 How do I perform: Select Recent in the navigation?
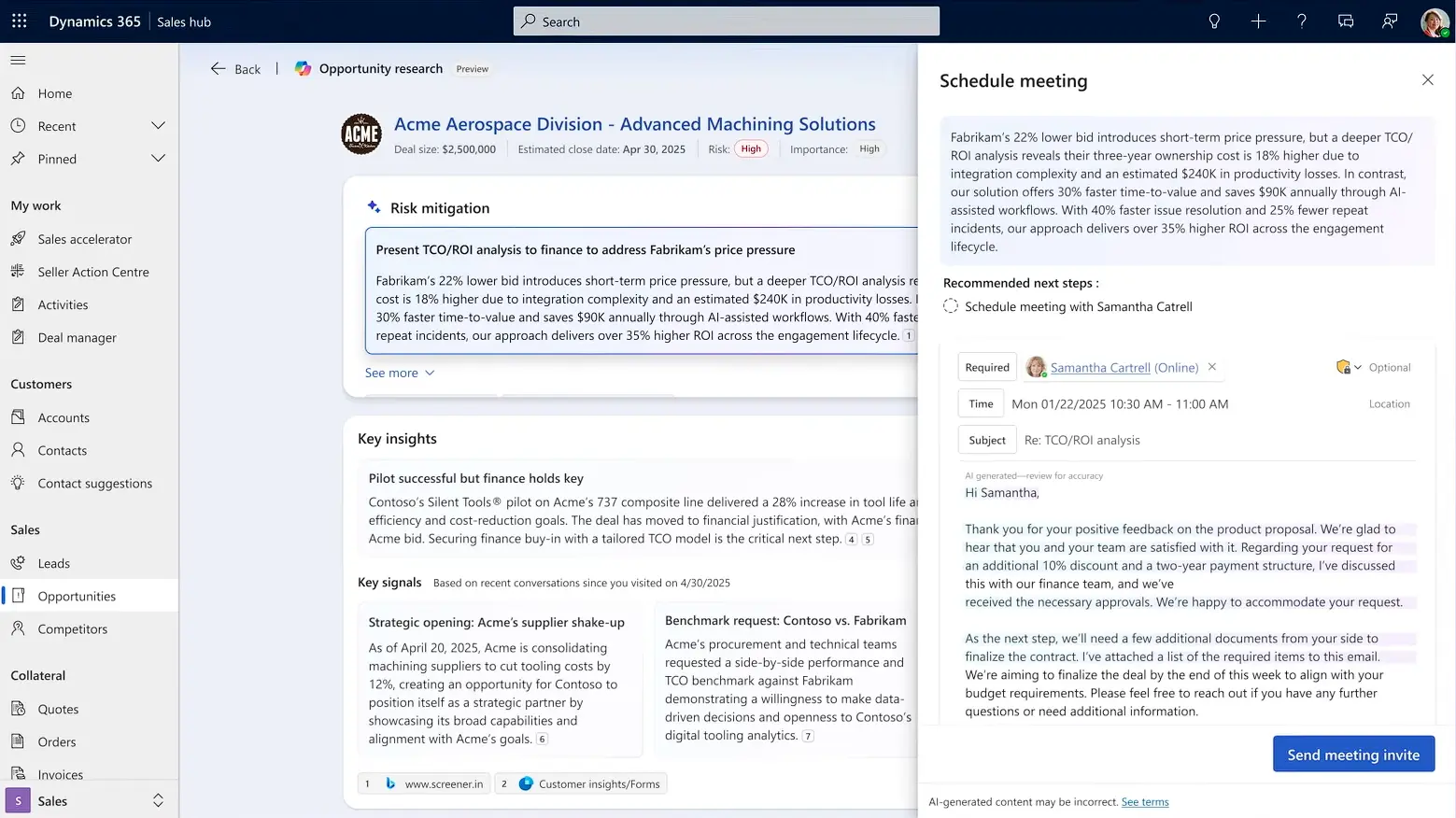57,126
